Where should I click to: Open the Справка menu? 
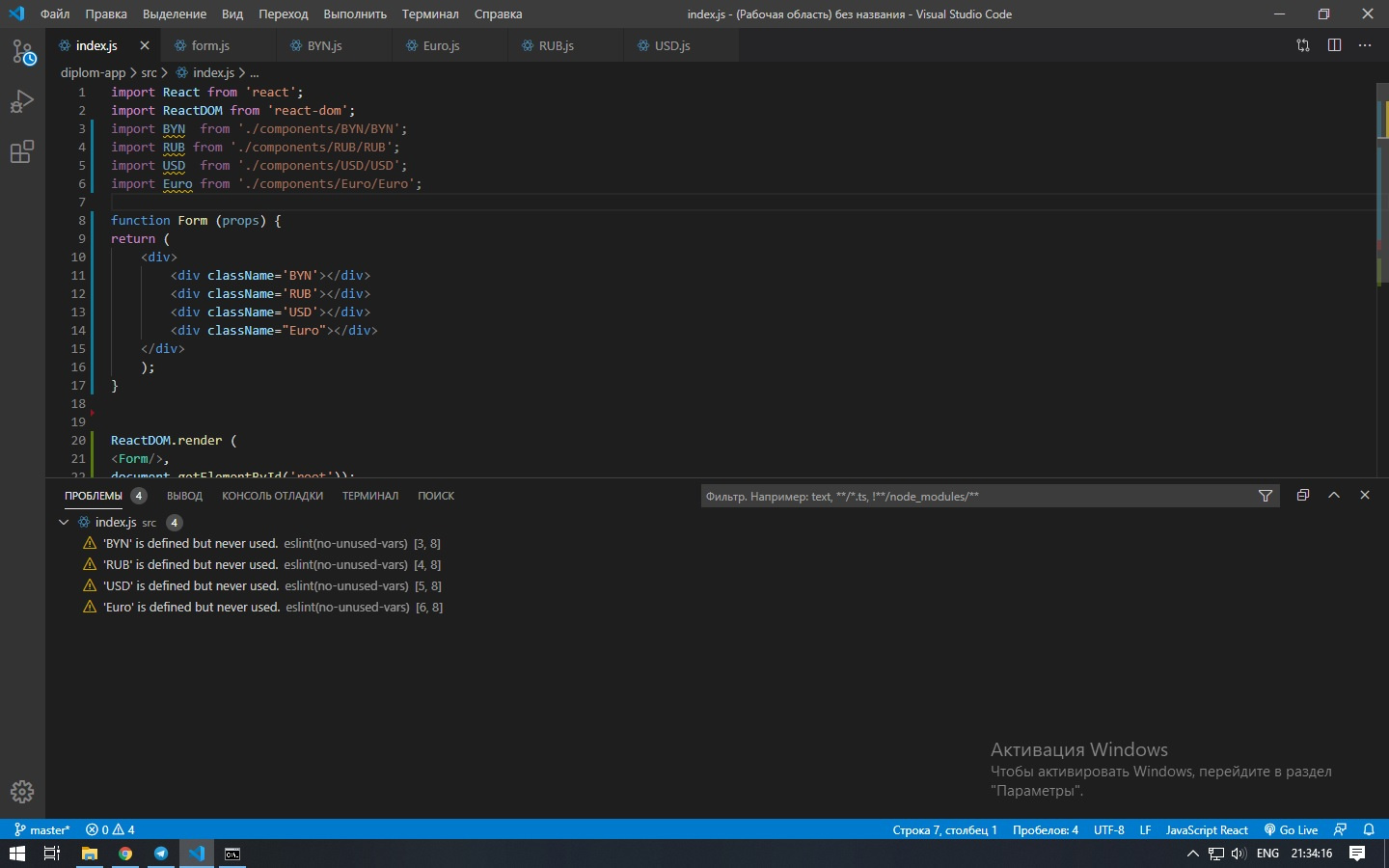[498, 14]
